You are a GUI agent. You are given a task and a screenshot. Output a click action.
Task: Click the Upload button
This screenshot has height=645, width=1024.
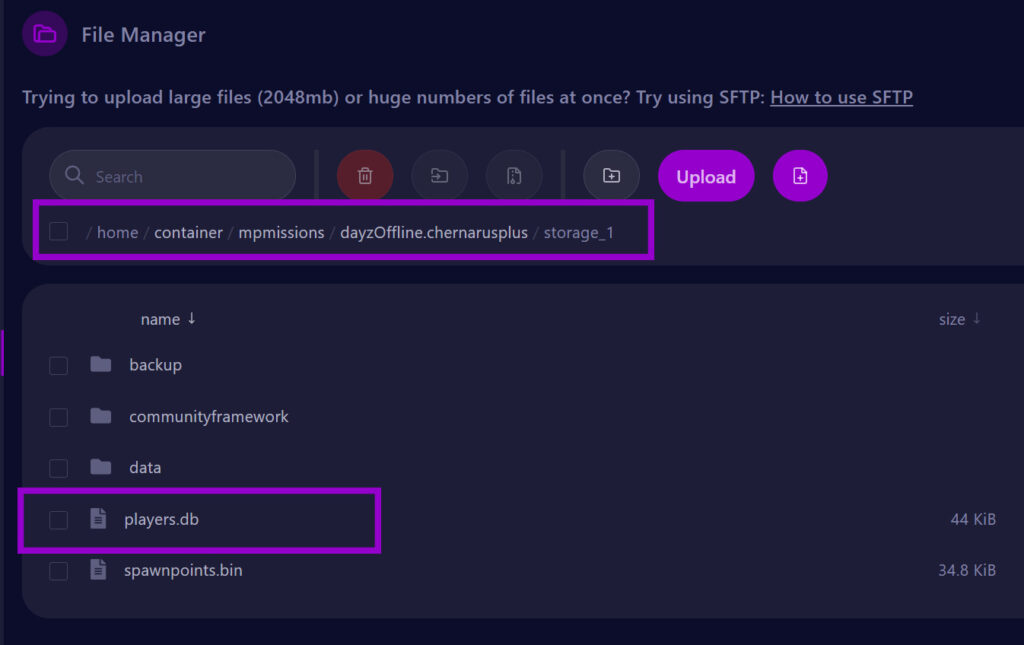[706, 175]
